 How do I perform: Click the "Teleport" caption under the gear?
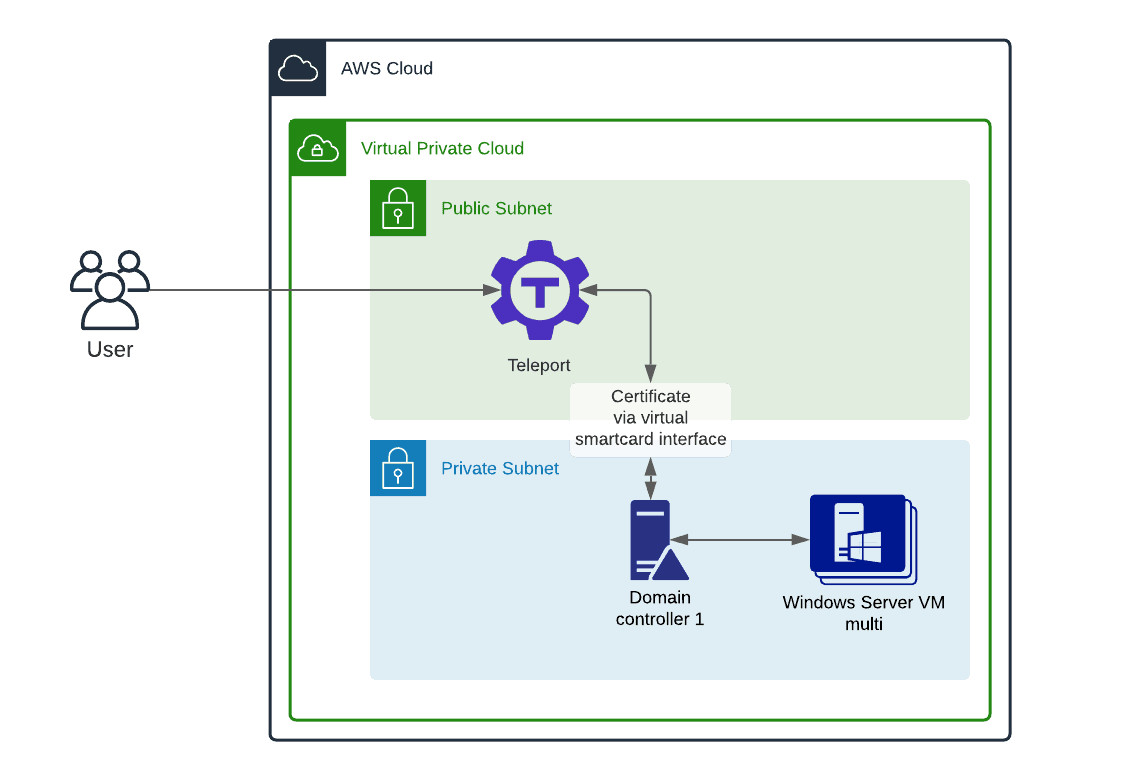(539, 366)
